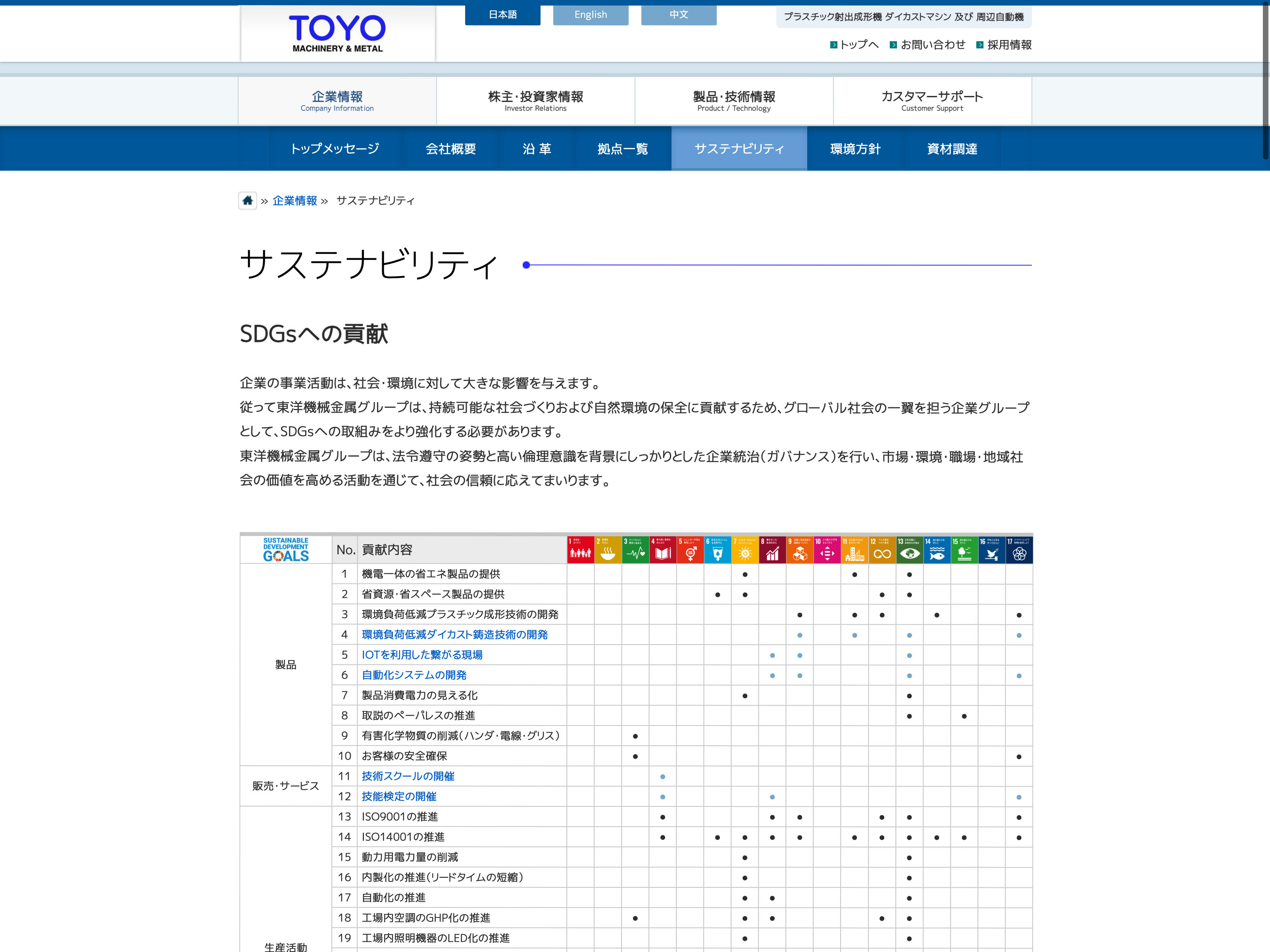
Task: Click the TOYO Machinery & Metal logo
Action: point(337,33)
